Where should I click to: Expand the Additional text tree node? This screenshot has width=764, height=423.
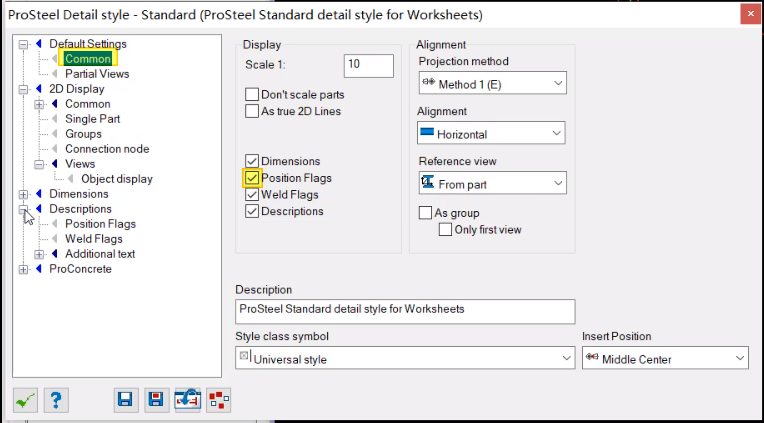(39, 254)
